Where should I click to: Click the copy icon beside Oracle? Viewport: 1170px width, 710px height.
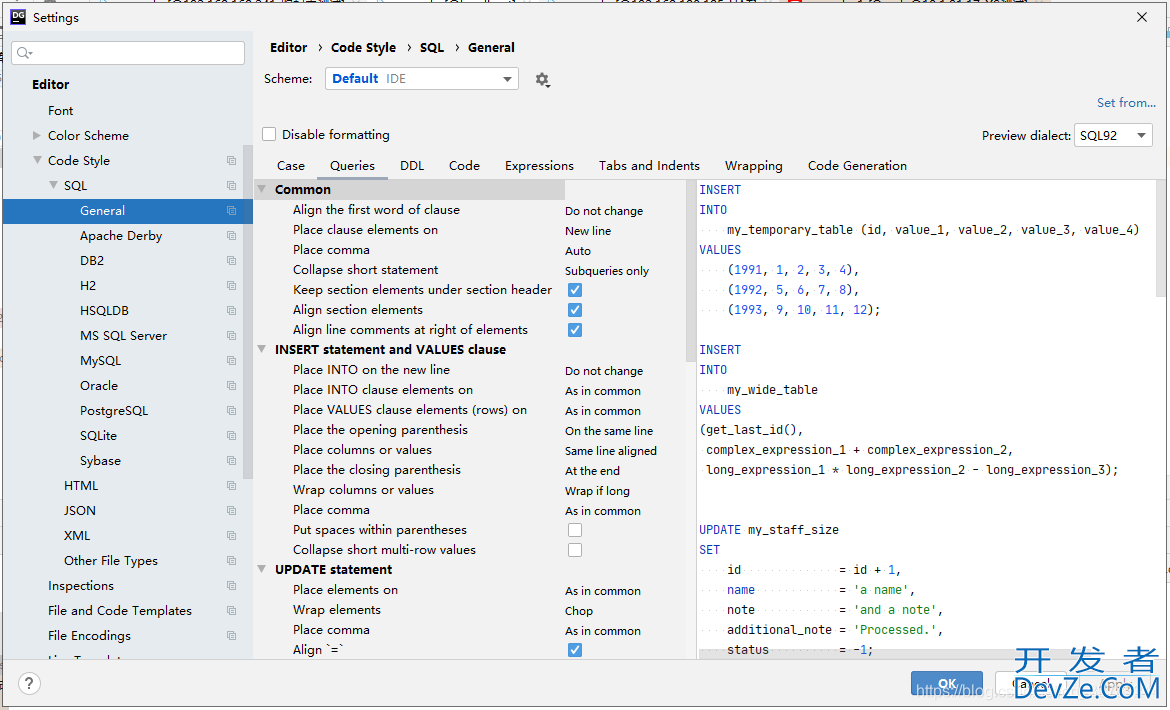coord(231,386)
